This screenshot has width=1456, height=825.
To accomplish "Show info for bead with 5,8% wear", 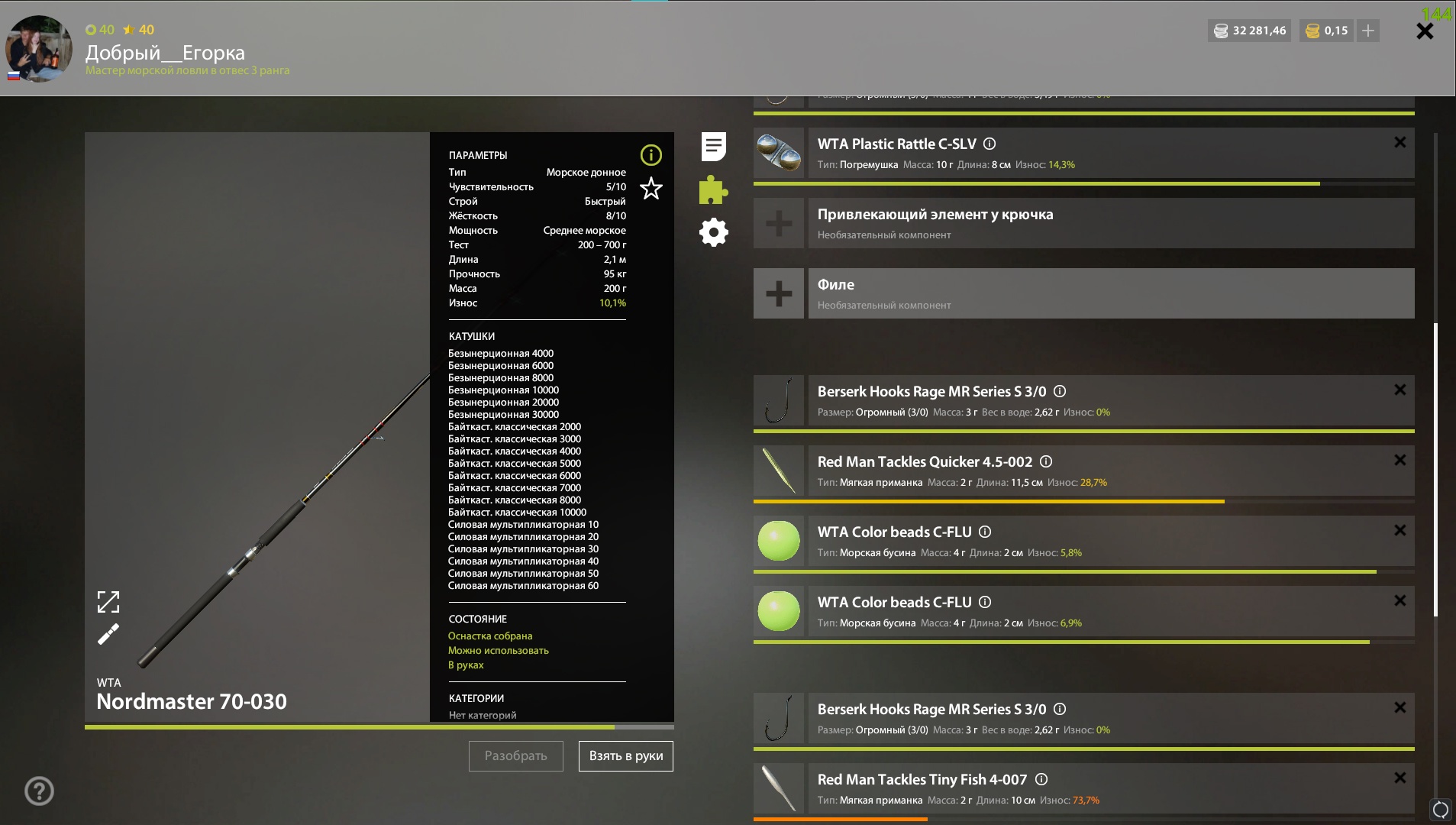I will (985, 532).
